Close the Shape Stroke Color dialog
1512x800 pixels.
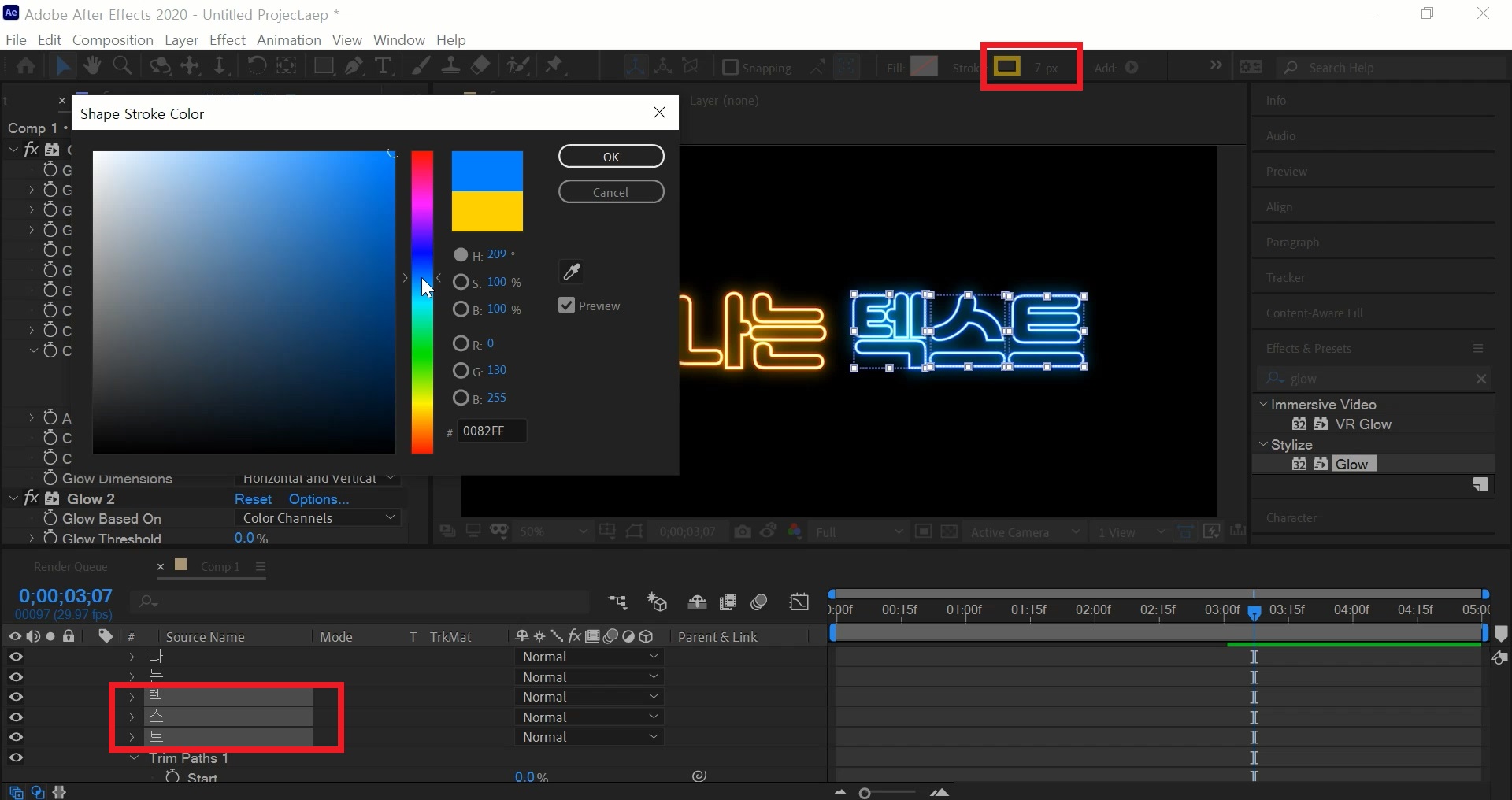coord(660,113)
